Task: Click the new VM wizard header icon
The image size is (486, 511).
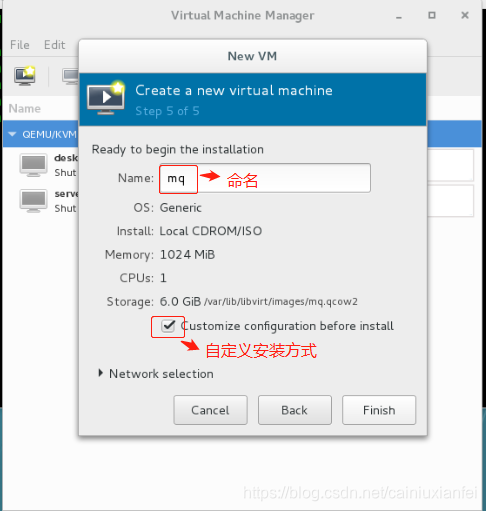Action: click(x=106, y=98)
